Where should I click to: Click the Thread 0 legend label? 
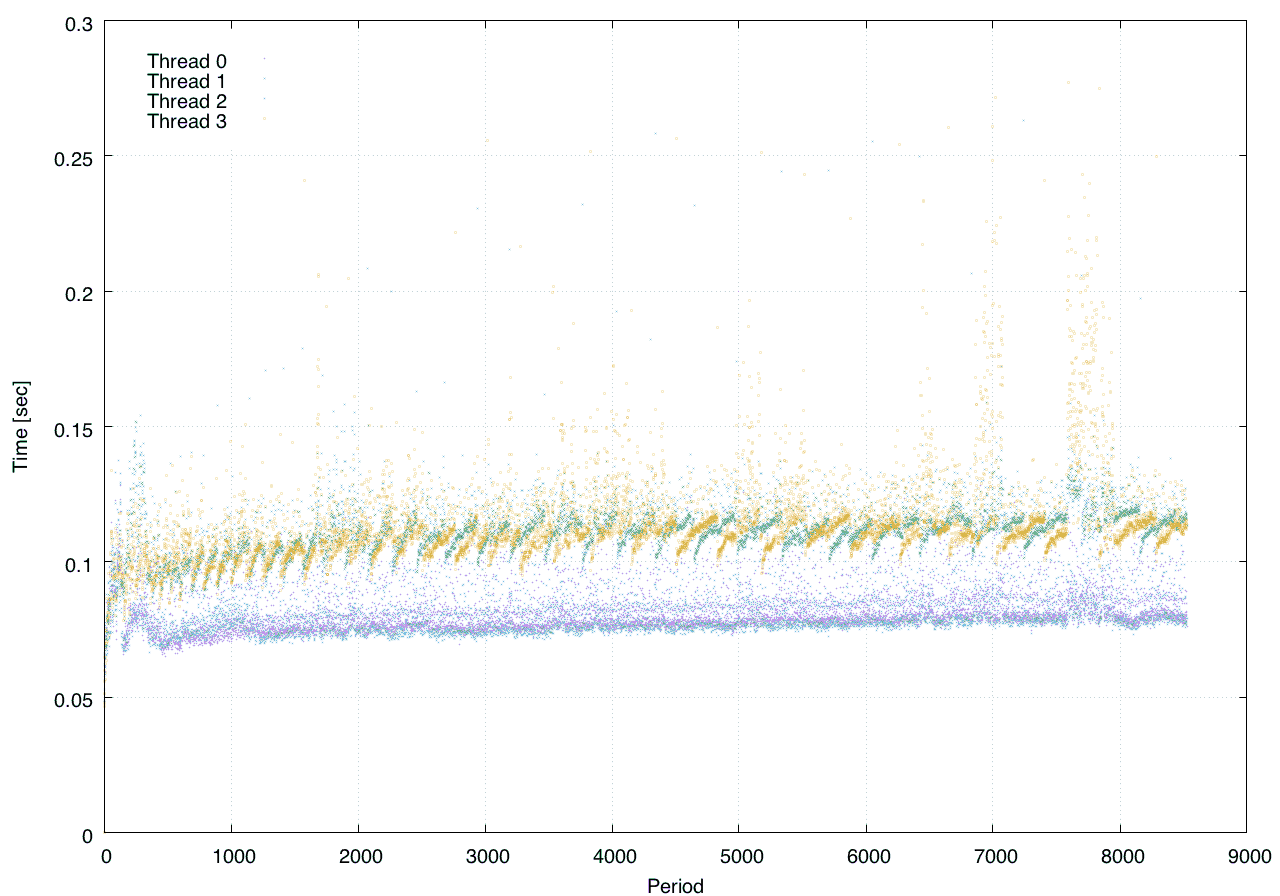(186, 61)
